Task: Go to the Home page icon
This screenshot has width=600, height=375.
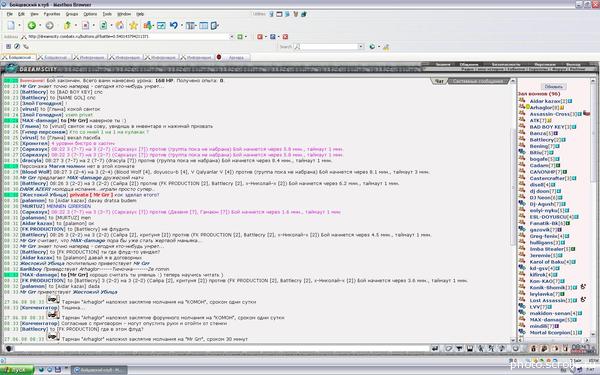Action: pyautogui.click(x=119, y=26)
